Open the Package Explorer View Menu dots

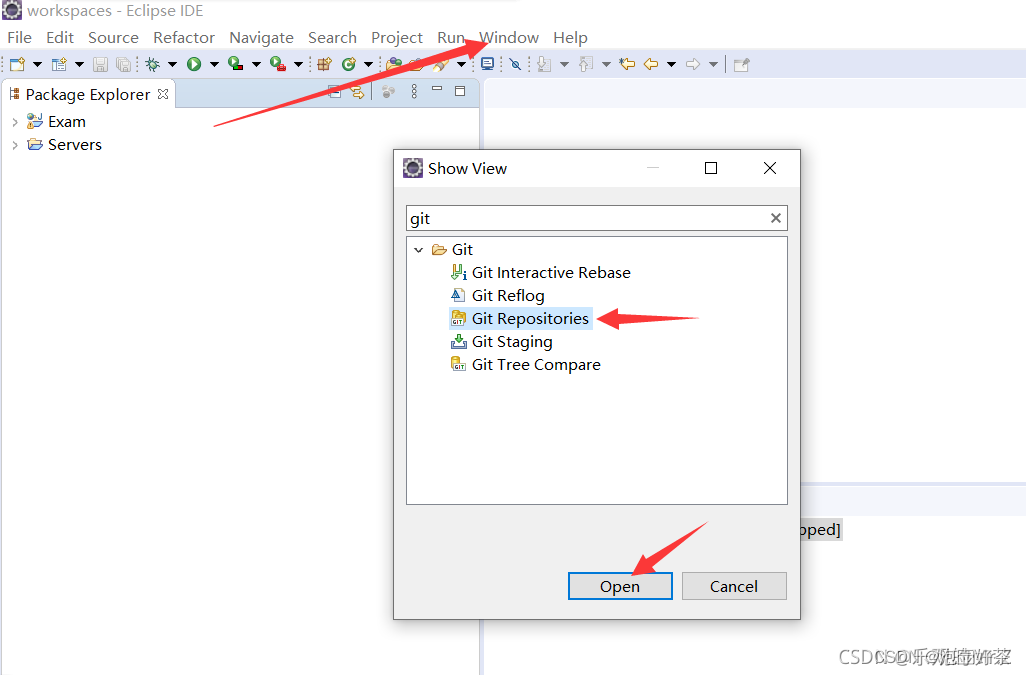tap(414, 92)
